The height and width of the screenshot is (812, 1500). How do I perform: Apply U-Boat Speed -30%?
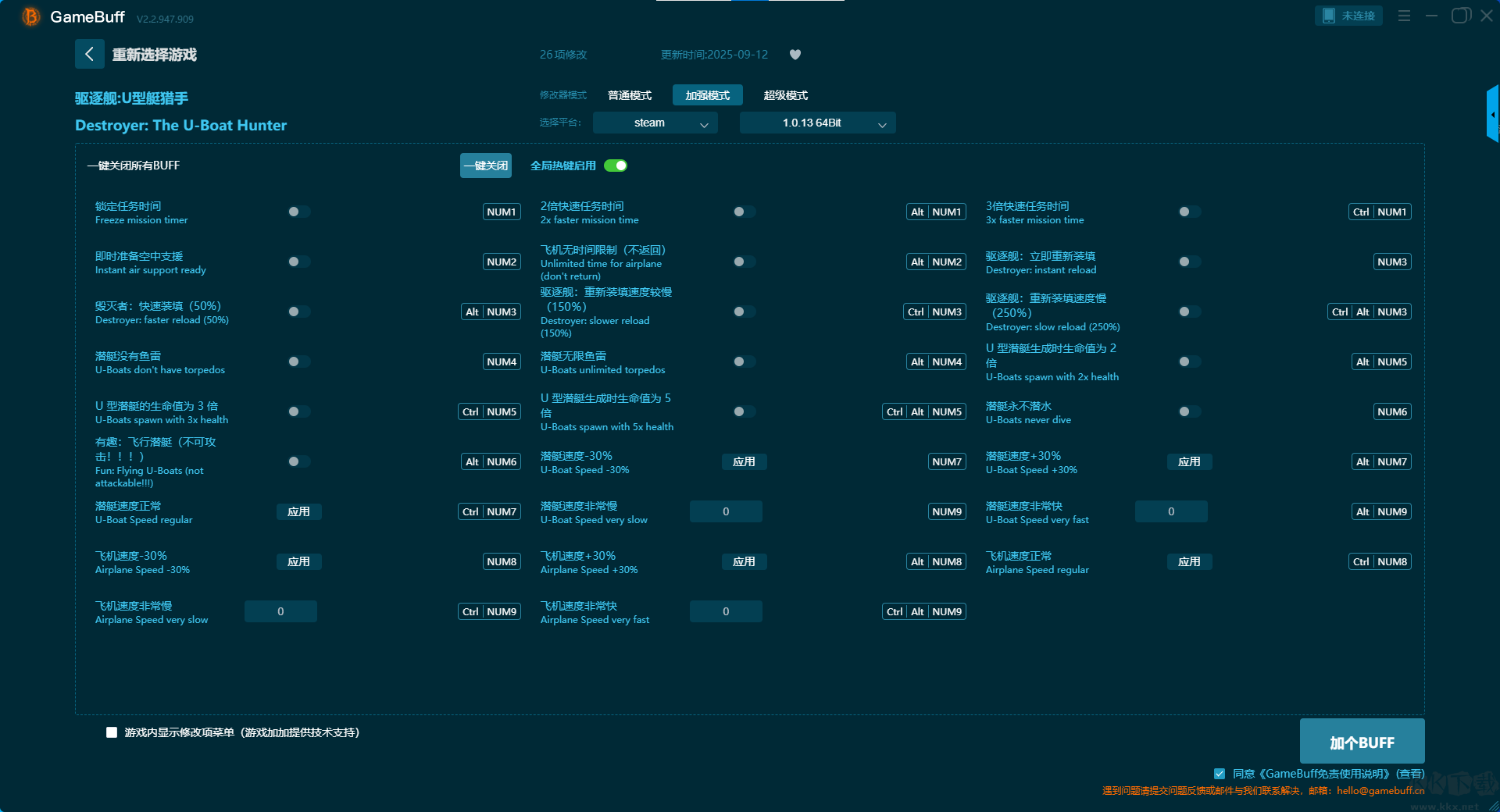pos(744,461)
